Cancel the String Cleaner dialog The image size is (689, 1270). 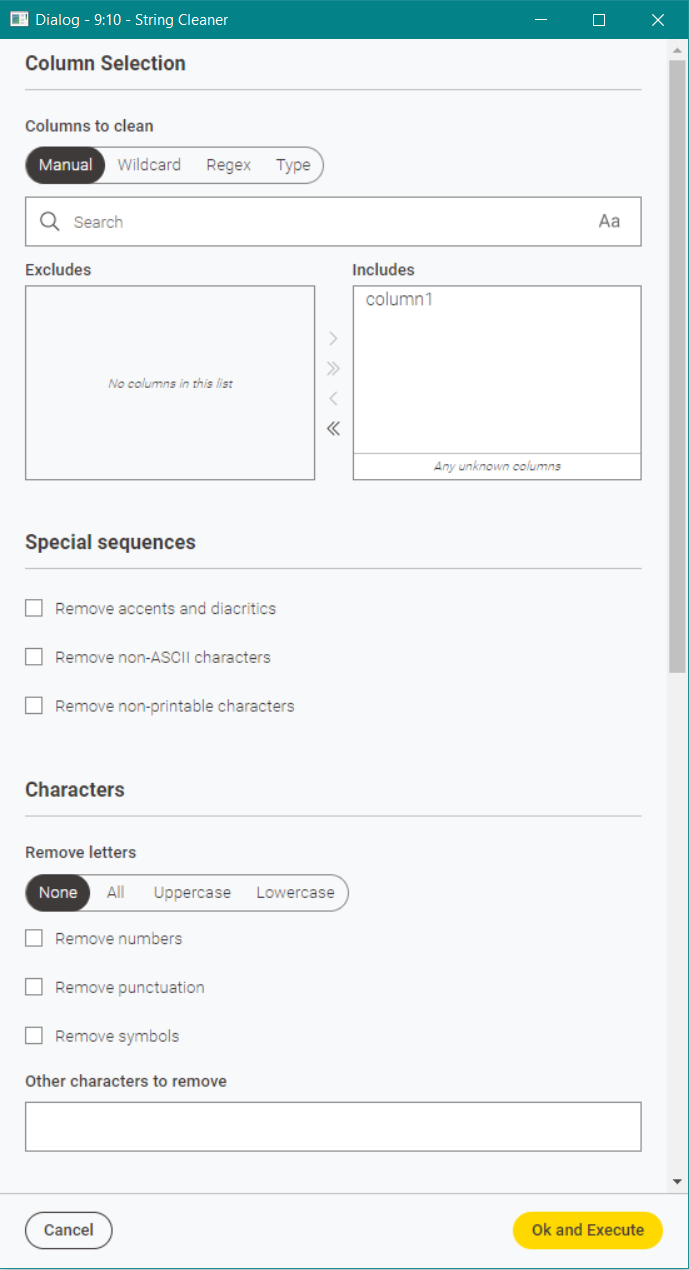tap(68, 1230)
